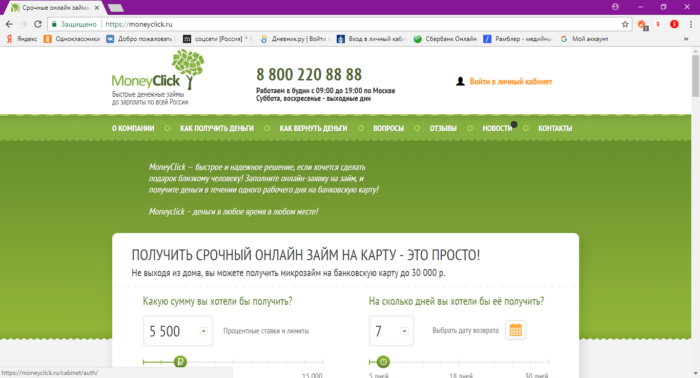The image size is (700, 378).
Task: Click the days field showing 7
Action: pyautogui.click(x=391, y=331)
